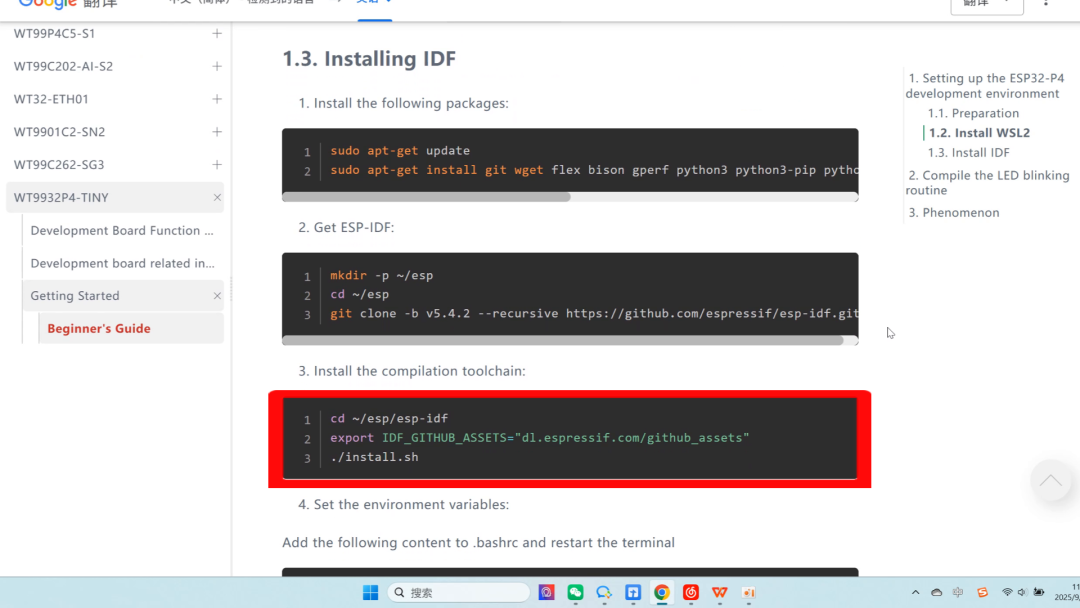
Task: Click the apt-get code block horizontal scrollbar
Action: pyautogui.click(x=426, y=197)
